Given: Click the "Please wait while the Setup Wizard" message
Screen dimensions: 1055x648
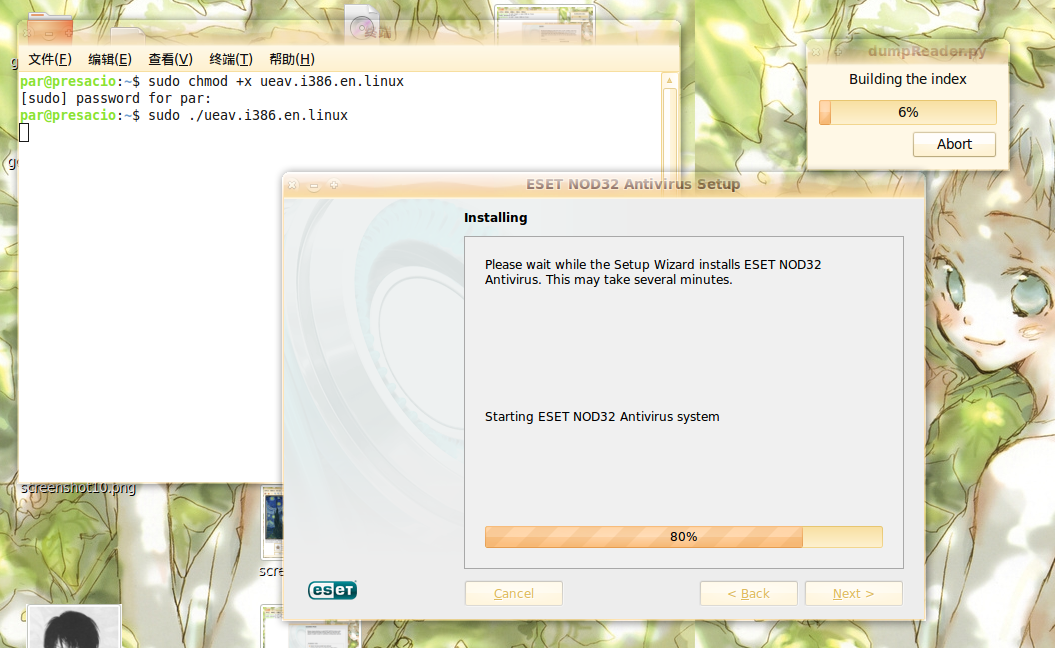Looking at the screenshot, I should (653, 272).
